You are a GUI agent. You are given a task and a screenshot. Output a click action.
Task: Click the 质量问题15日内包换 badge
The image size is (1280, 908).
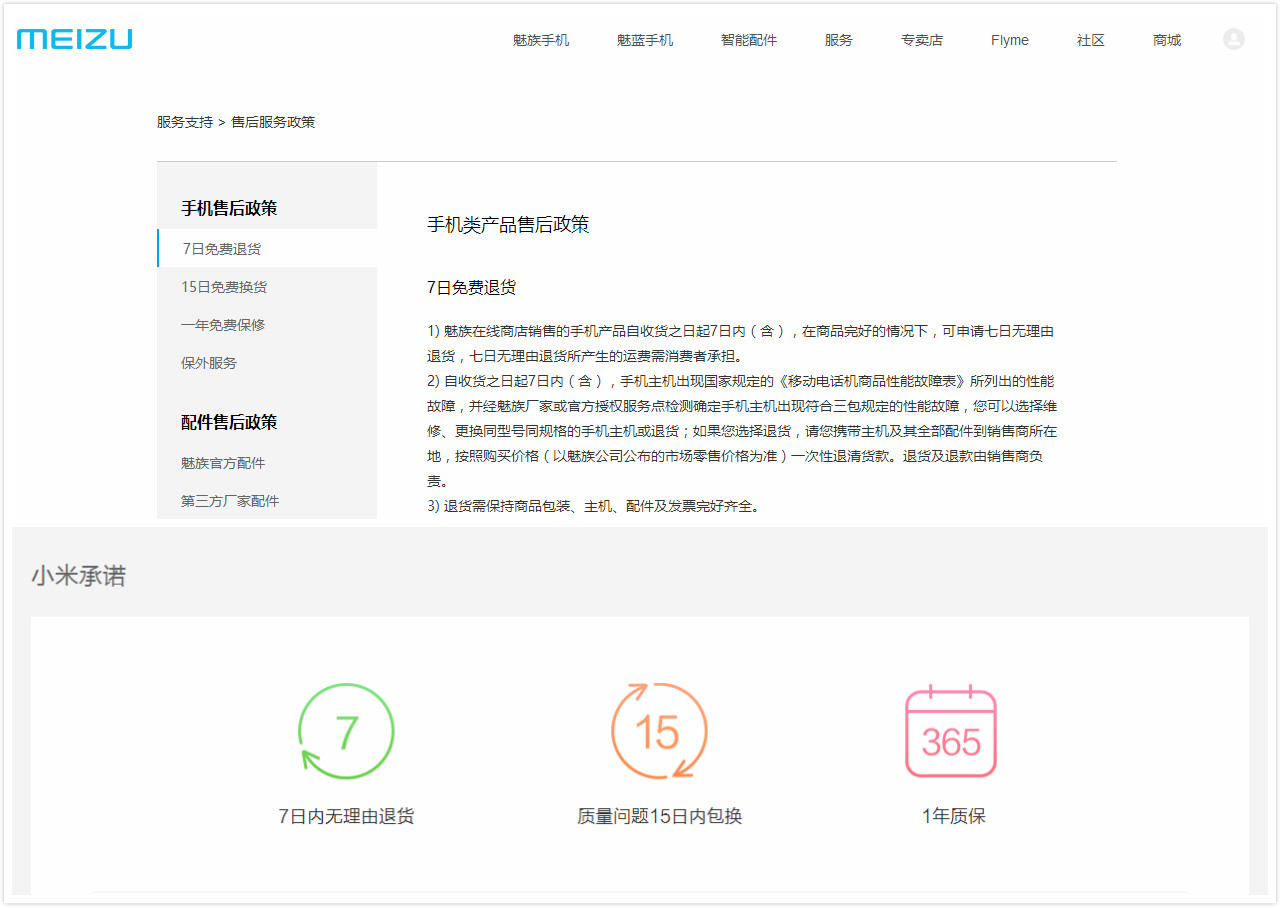pos(658,816)
